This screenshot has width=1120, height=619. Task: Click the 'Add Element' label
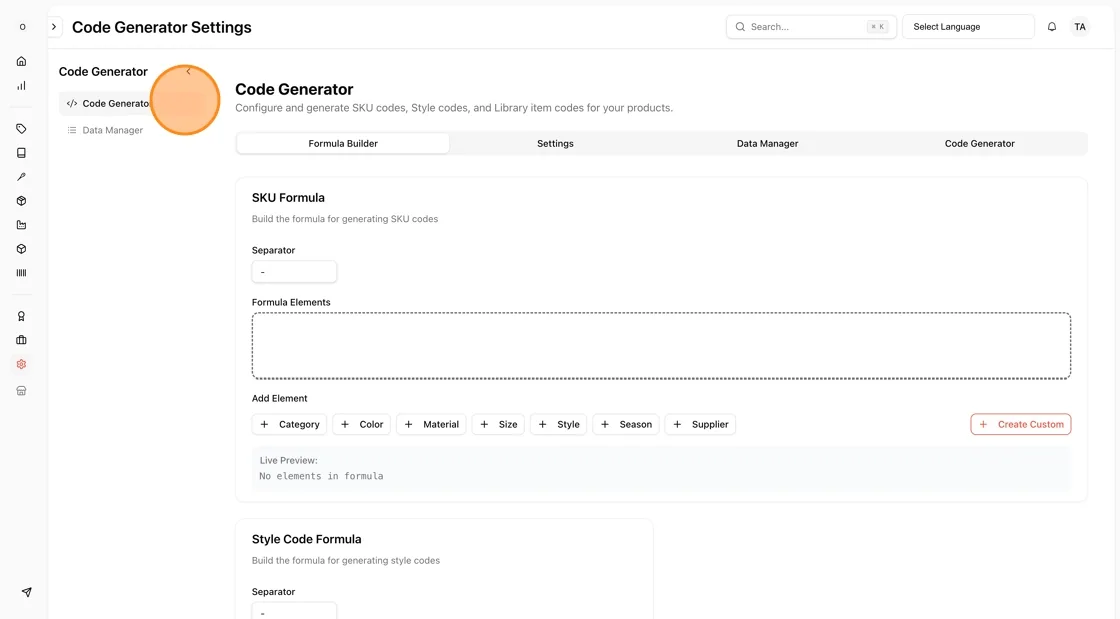pyautogui.click(x=279, y=398)
